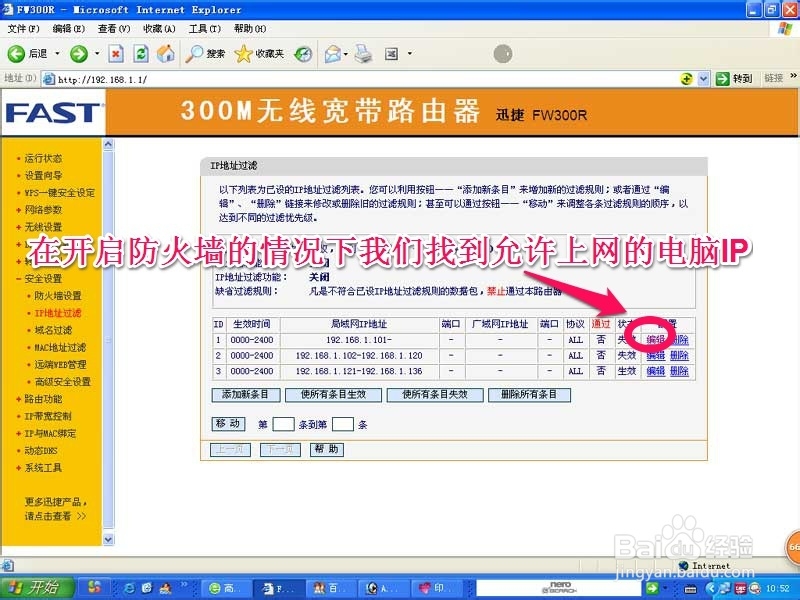The width and height of the screenshot is (800, 600).
Task: Open WPS一键安全设定 in the sidebar
Action: pos(60,193)
